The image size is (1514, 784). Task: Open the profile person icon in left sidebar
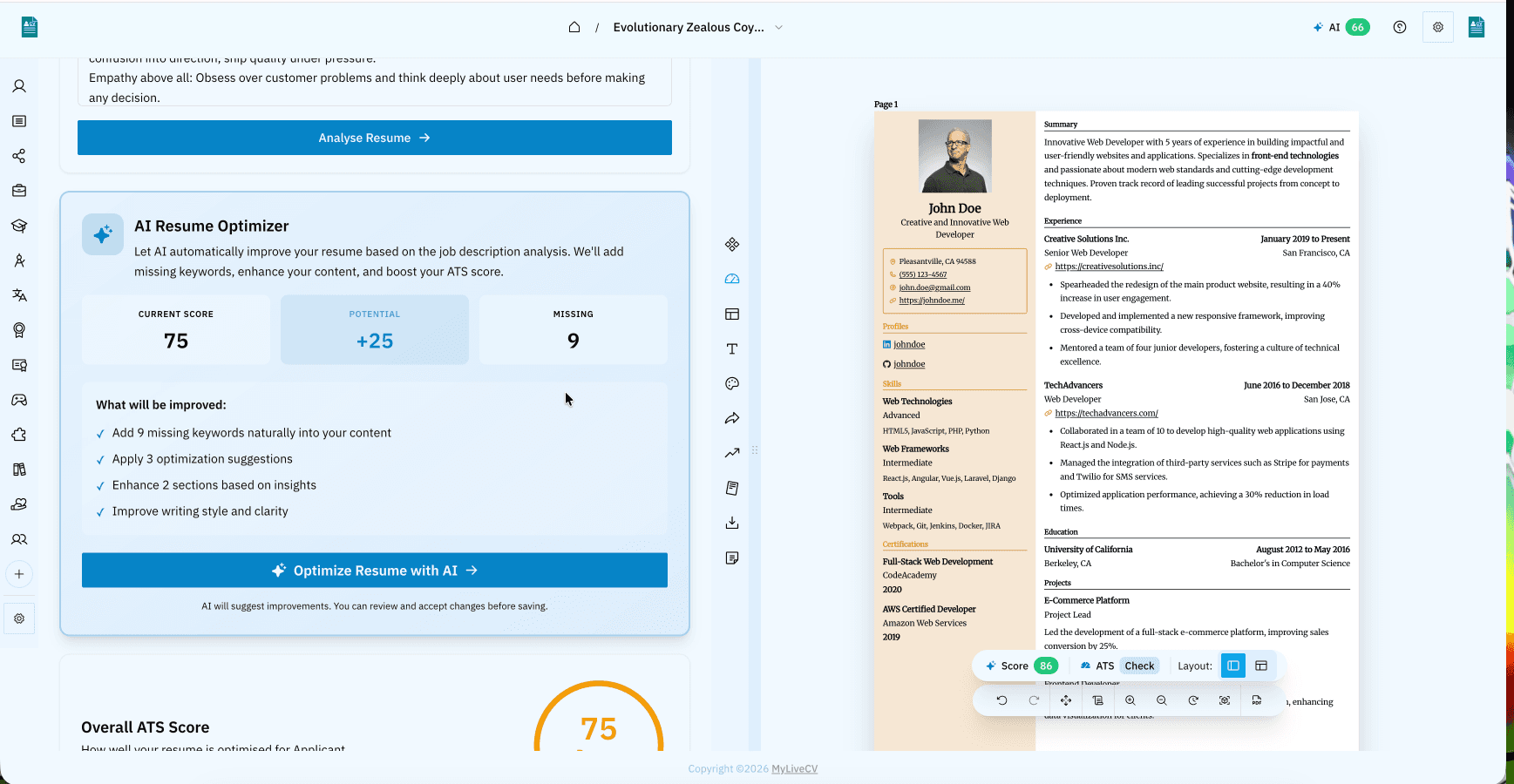pos(19,86)
